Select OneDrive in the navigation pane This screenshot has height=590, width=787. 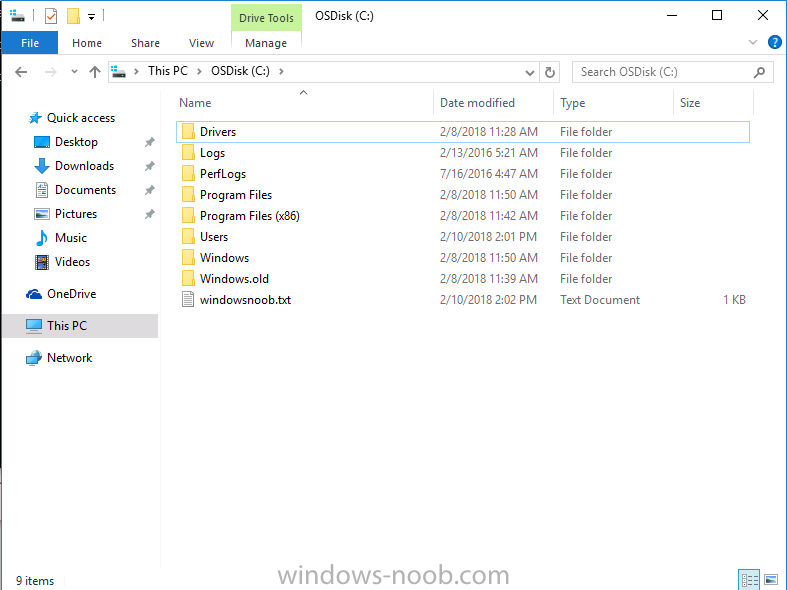(71, 294)
